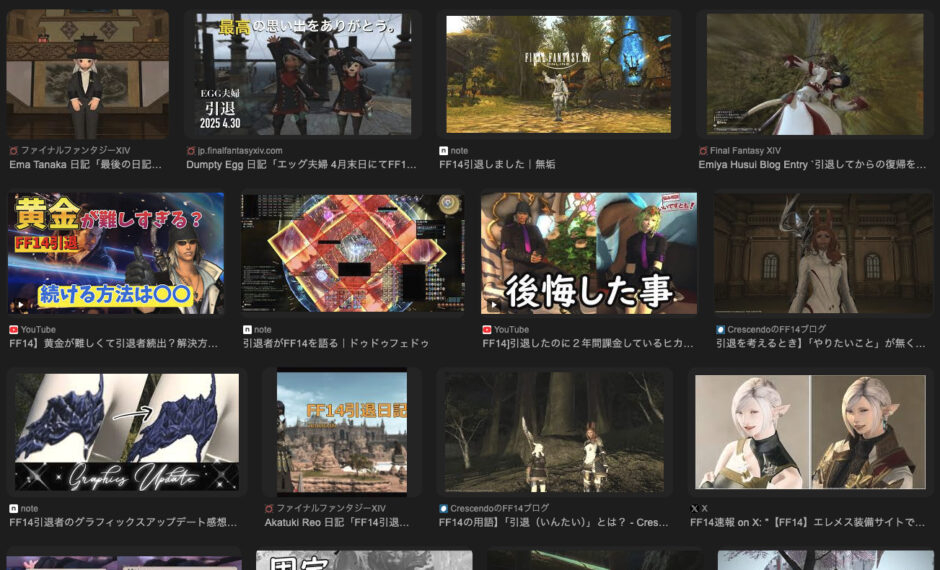
Task: Click source name ファイナルファンタジーXIV above Akatuki Reo
Action: pyautogui.click(x=331, y=508)
